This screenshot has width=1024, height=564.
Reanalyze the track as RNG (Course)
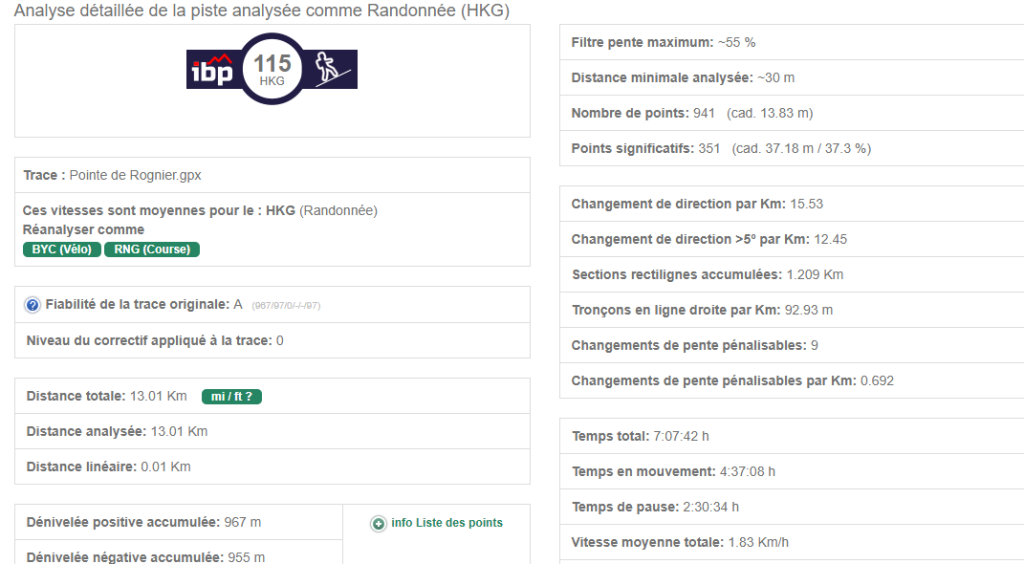point(152,249)
